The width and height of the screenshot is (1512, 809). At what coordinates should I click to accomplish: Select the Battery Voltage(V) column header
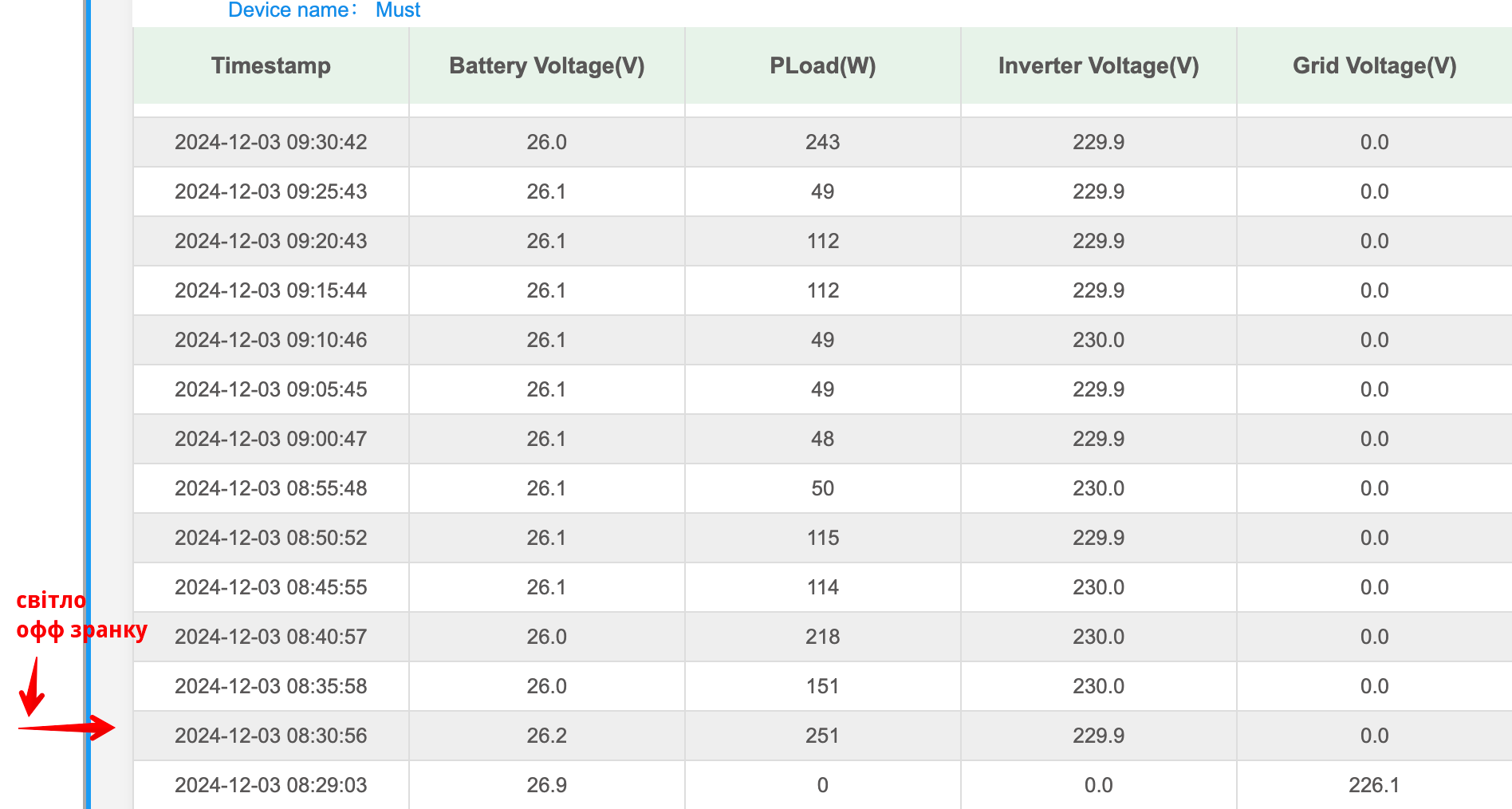point(547,65)
